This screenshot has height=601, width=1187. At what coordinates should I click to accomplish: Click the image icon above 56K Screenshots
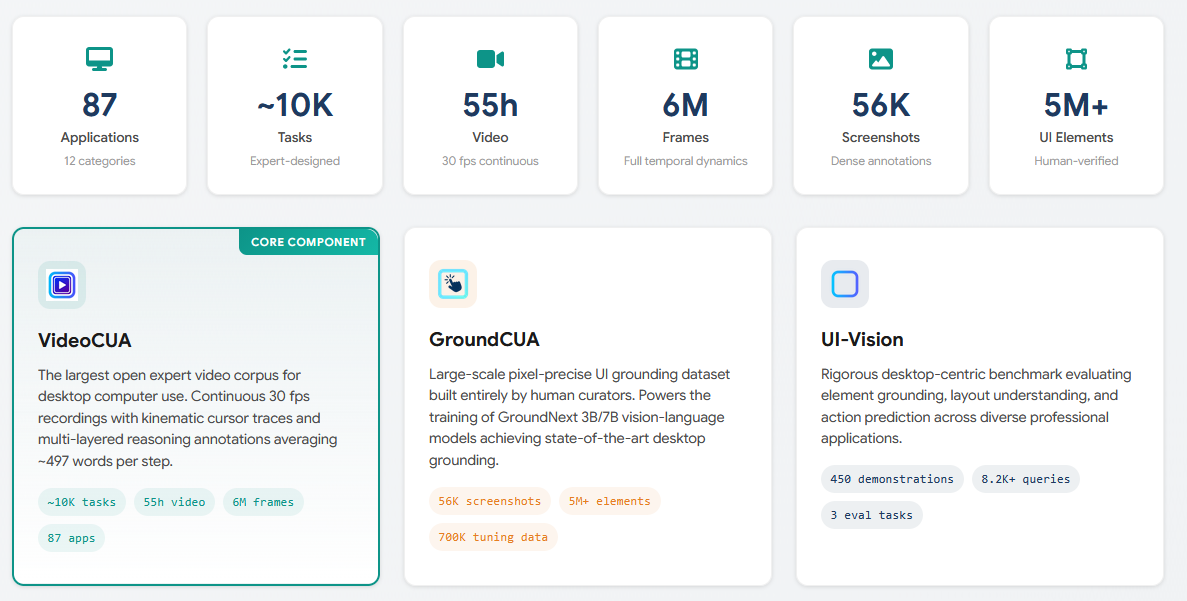pyautogui.click(x=881, y=59)
